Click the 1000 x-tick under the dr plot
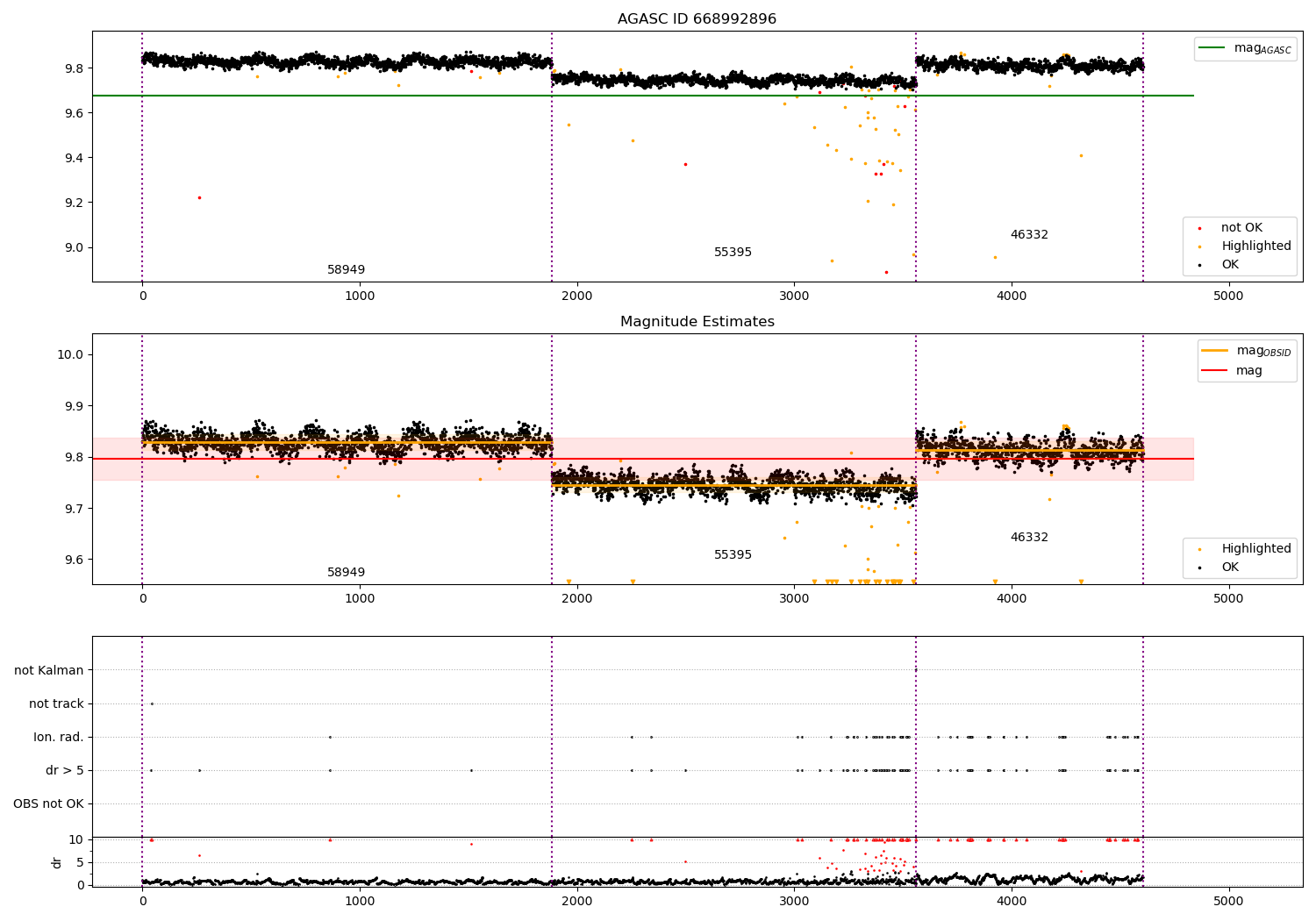1316x921 pixels. 360,902
